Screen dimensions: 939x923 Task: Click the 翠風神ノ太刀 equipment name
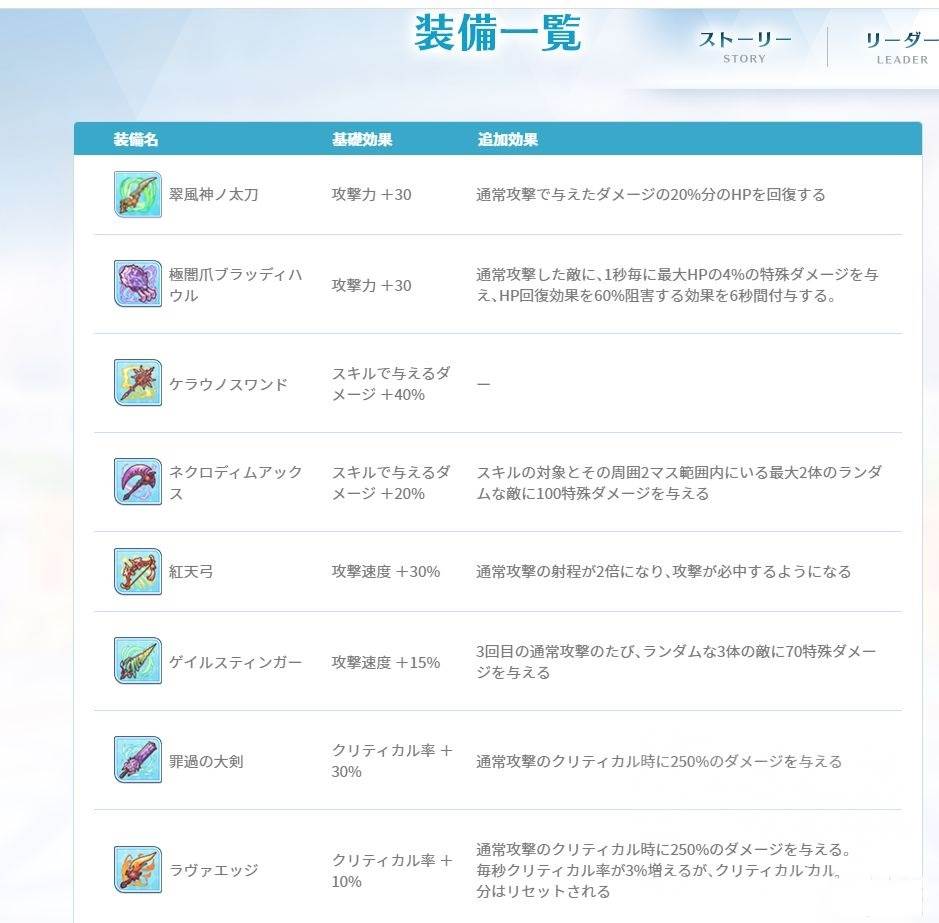(213, 194)
